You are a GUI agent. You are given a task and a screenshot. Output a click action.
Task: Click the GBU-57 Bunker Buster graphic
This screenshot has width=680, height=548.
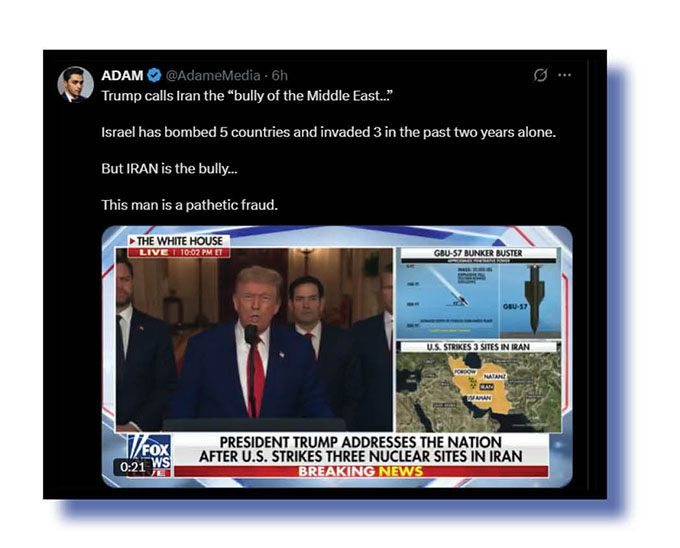point(478,293)
